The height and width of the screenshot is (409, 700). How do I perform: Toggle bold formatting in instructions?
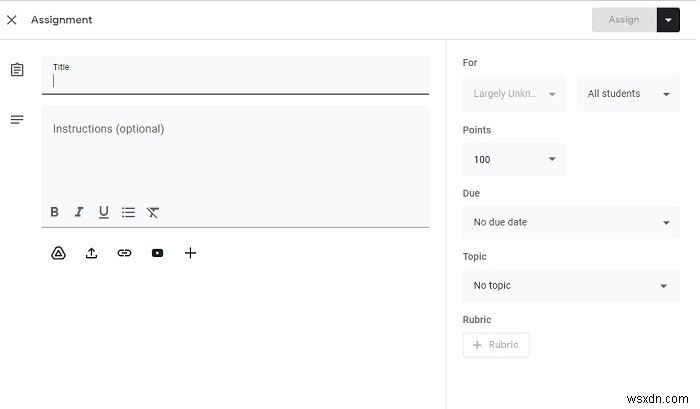[x=54, y=212]
